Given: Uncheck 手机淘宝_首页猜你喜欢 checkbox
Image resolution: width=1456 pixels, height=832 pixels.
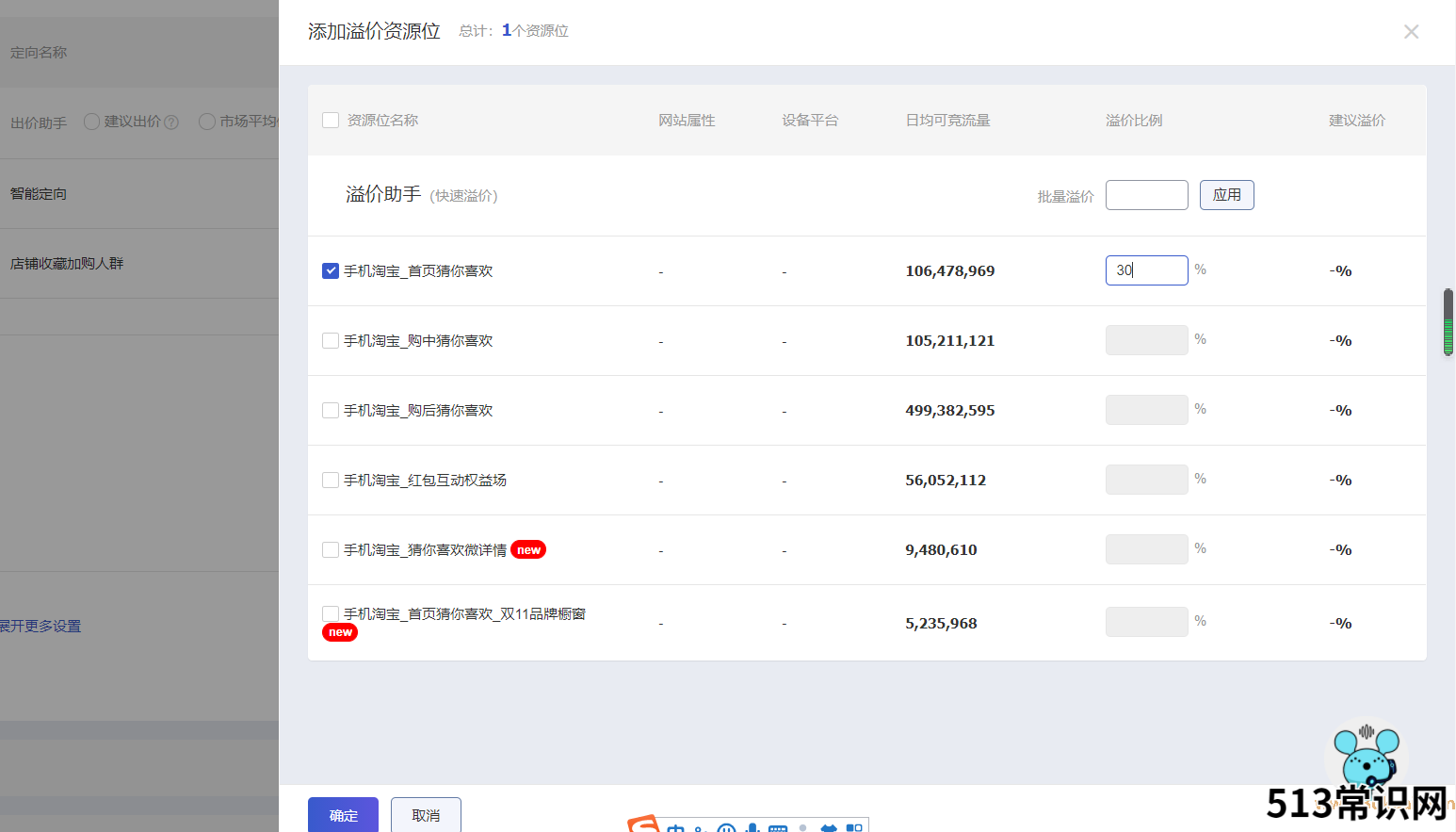Looking at the screenshot, I should tap(331, 270).
